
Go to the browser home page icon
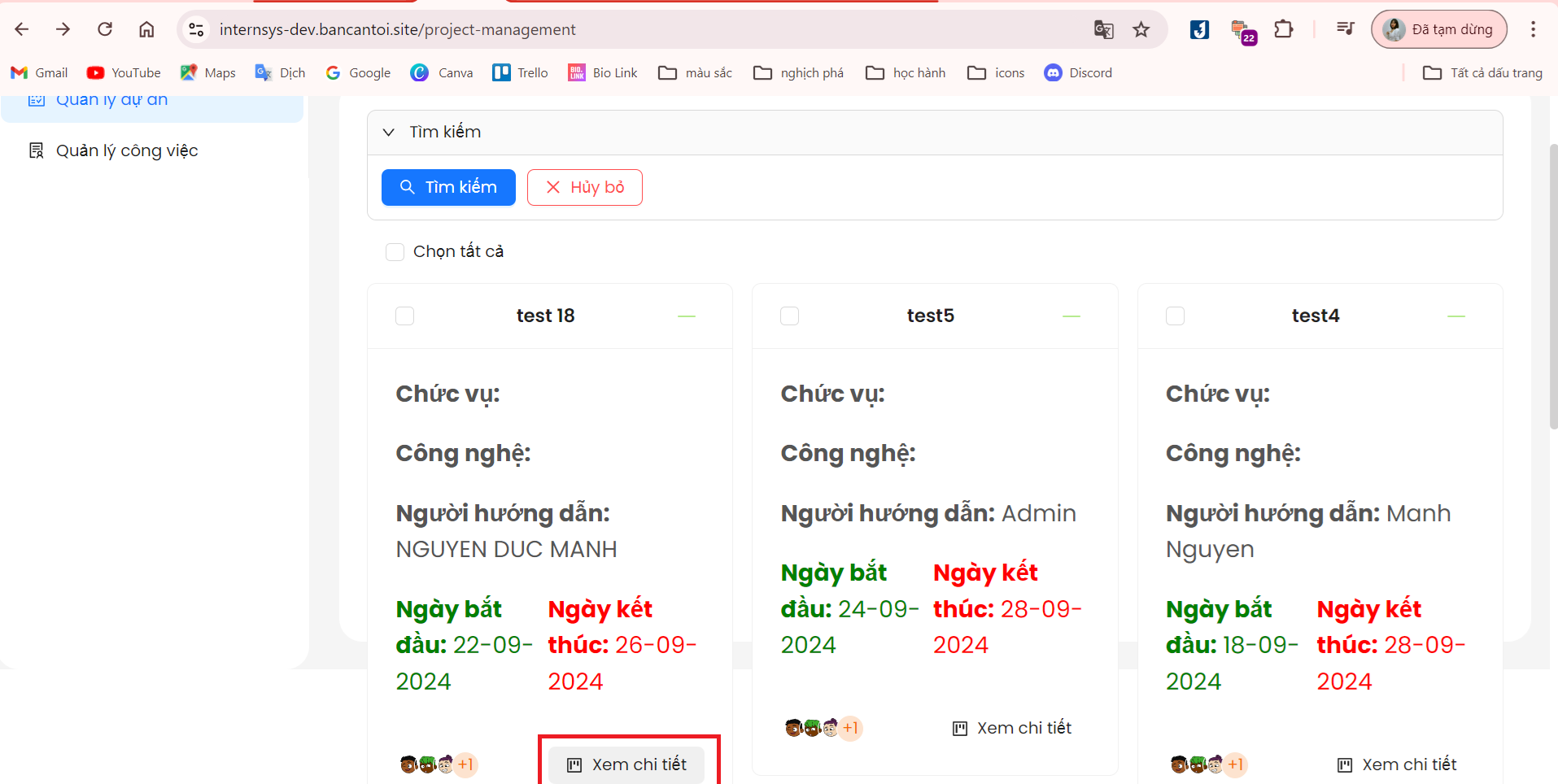pos(146,29)
